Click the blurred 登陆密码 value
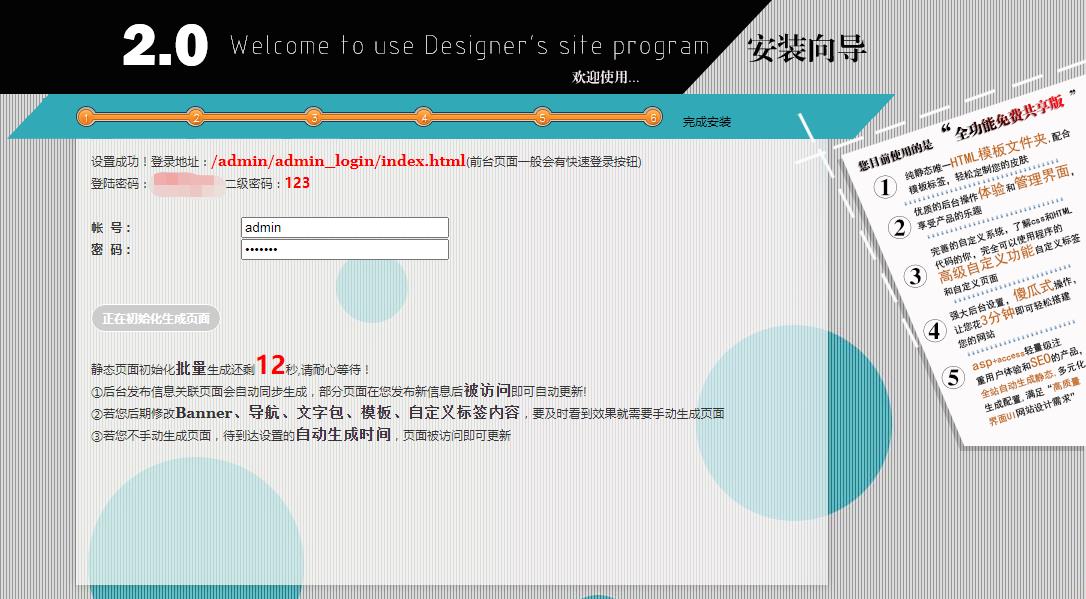The image size is (1086, 599). tap(188, 184)
